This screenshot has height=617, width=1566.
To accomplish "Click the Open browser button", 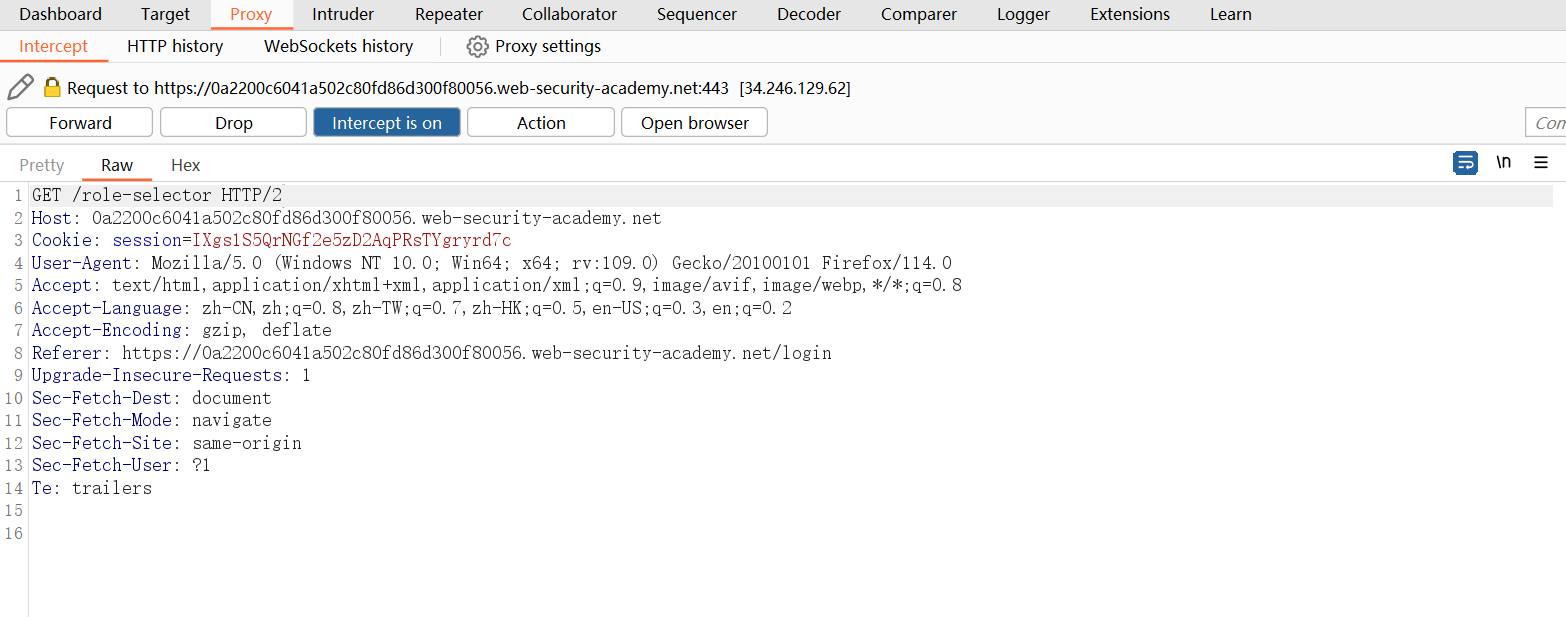I will pyautogui.click(x=694, y=123).
